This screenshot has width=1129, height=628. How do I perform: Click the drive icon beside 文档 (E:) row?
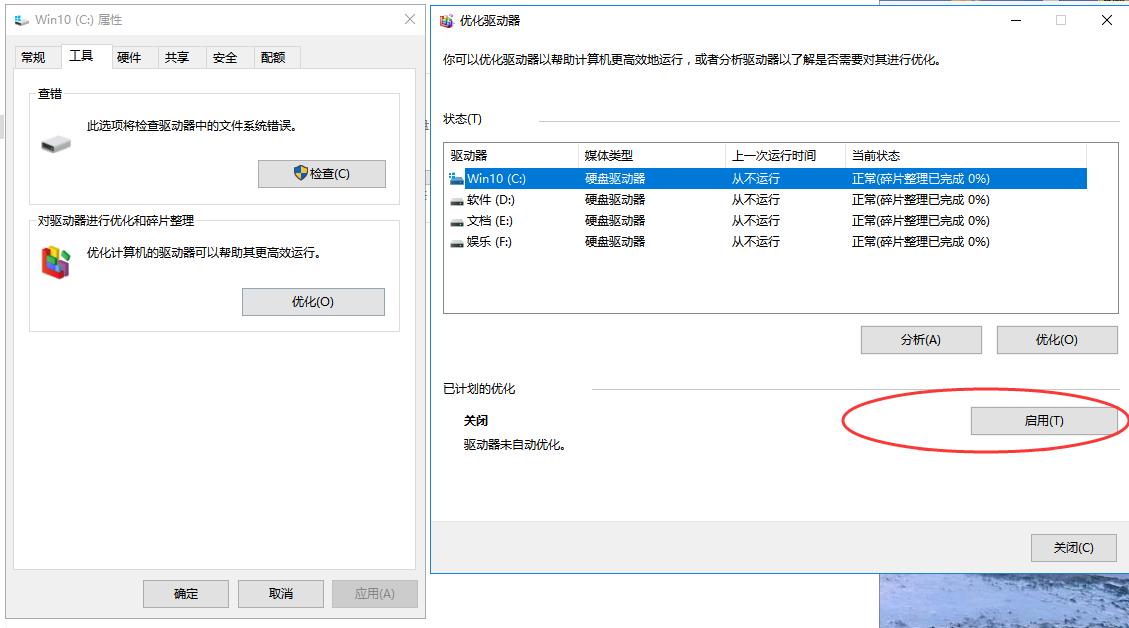pyautogui.click(x=456, y=221)
